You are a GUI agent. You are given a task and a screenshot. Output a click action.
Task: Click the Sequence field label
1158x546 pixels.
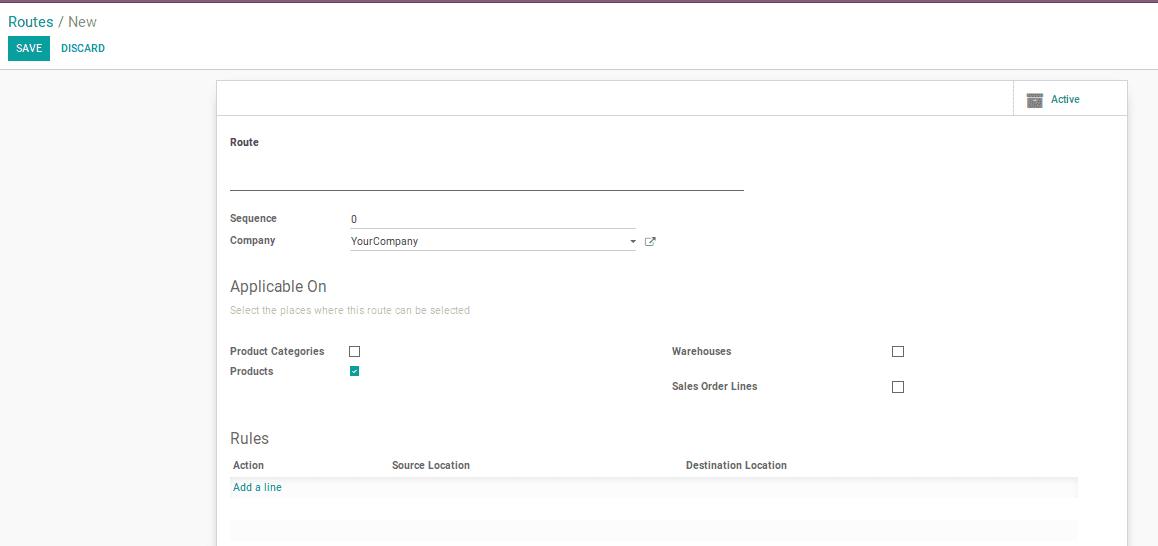(253, 219)
